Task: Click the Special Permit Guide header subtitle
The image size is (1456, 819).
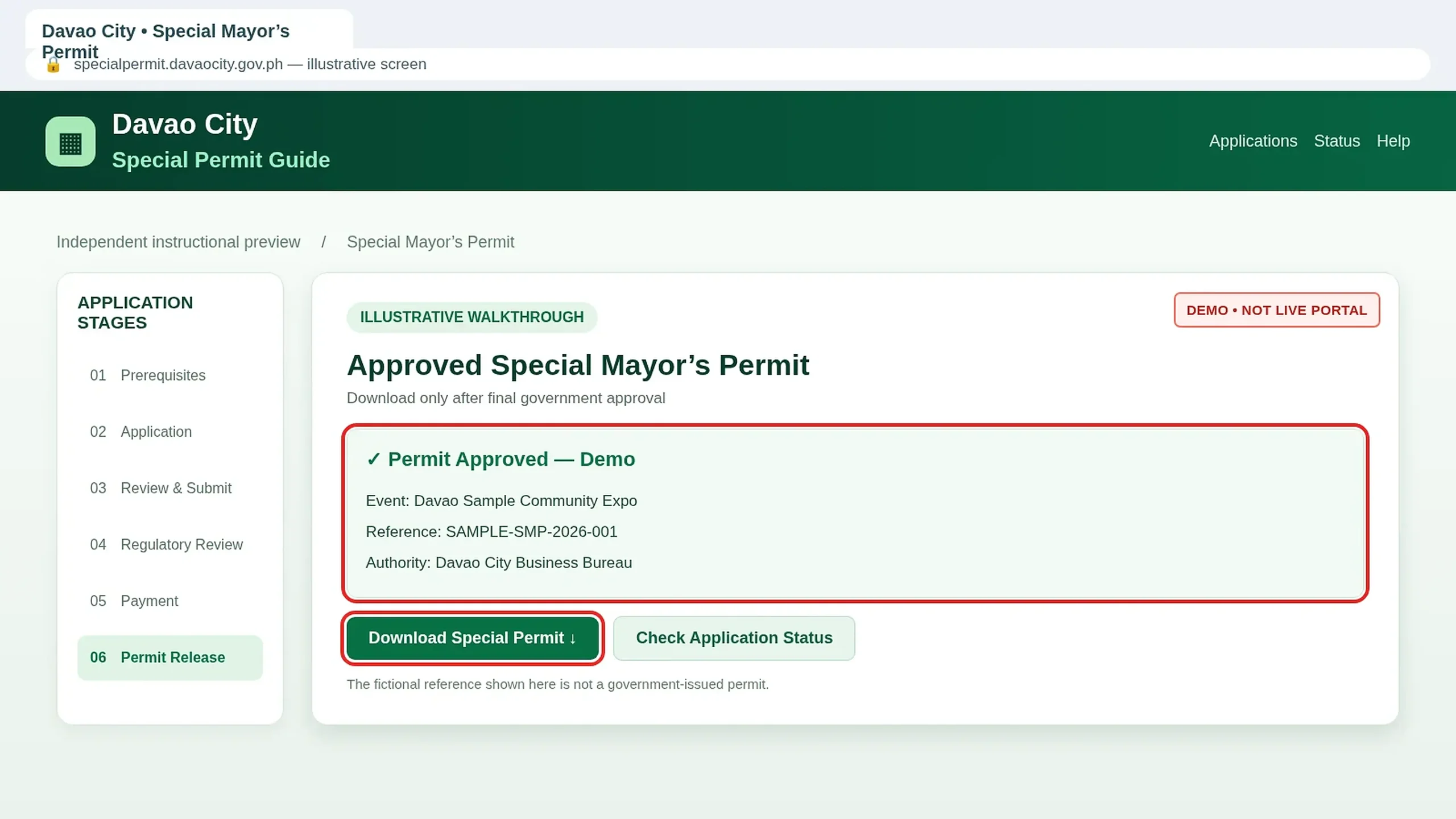Action: point(221,160)
